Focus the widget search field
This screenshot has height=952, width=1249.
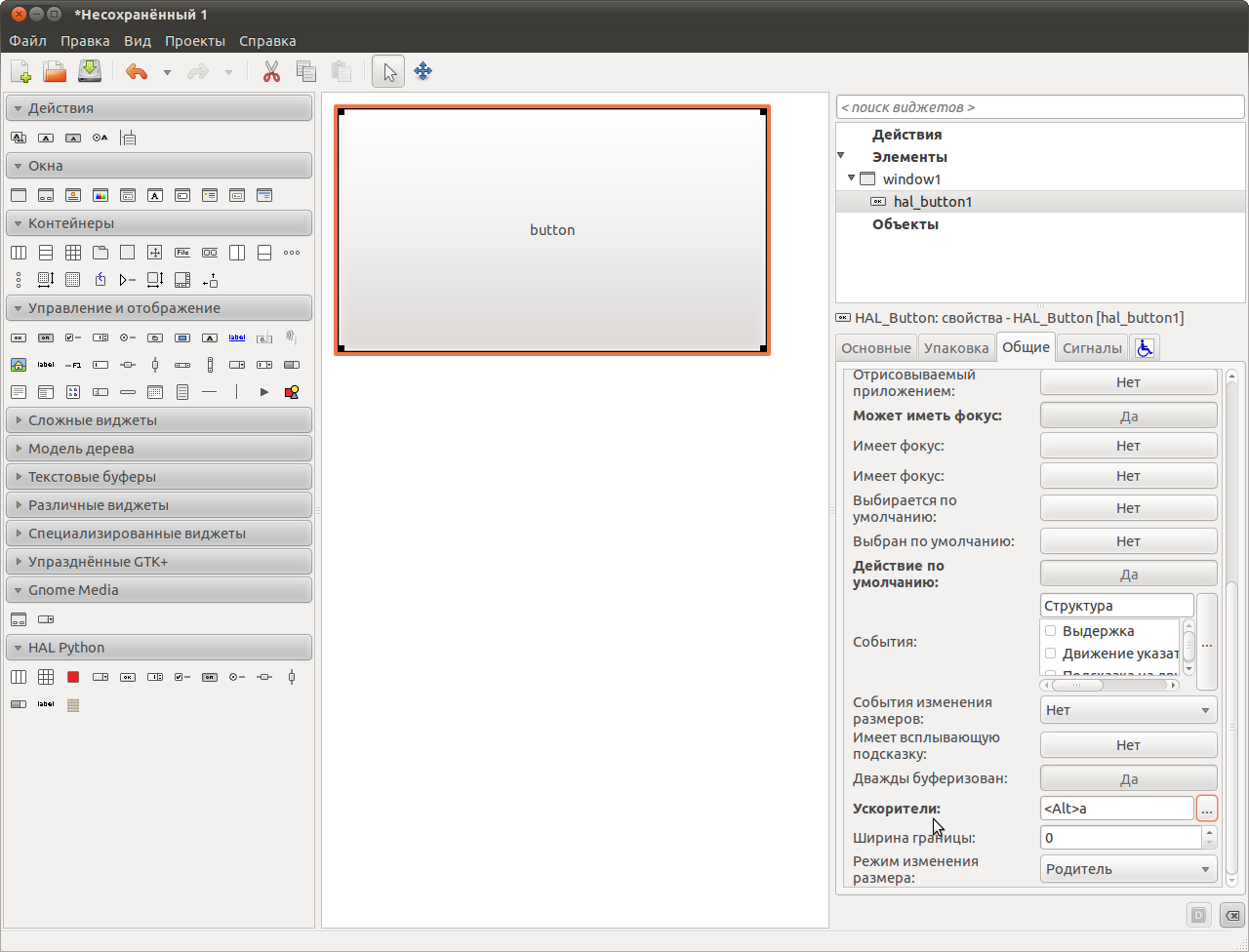click(1040, 106)
